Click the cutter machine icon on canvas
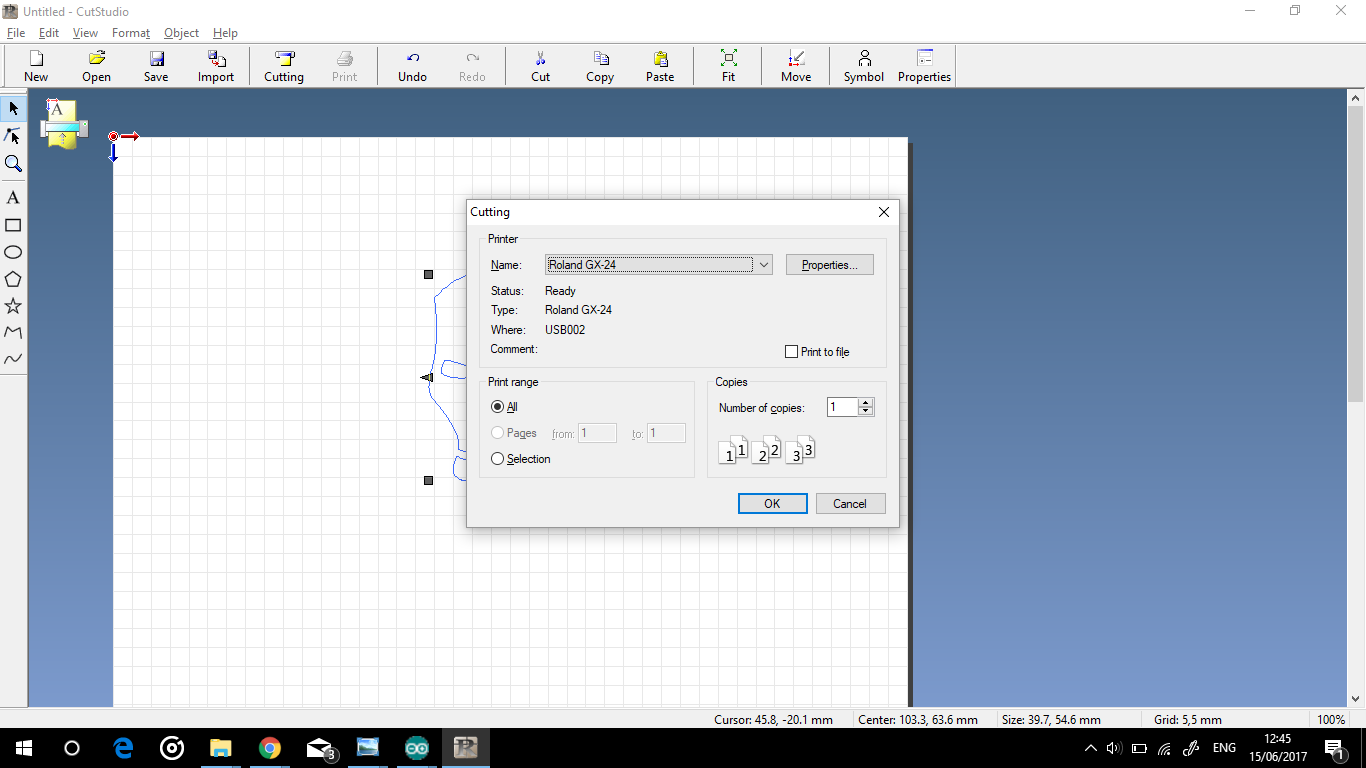 pos(63,124)
